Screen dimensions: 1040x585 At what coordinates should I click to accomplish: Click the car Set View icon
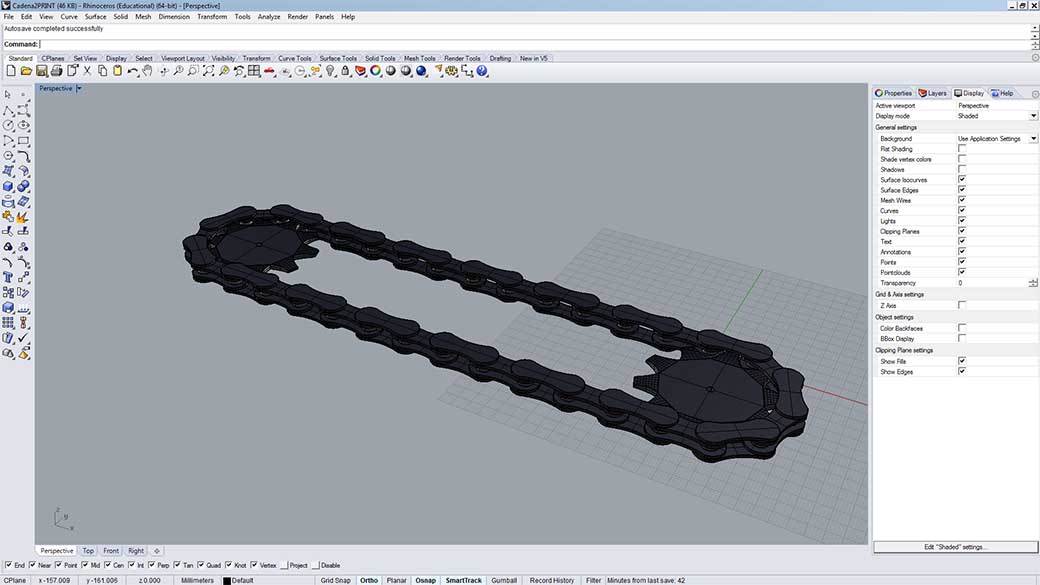point(269,71)
